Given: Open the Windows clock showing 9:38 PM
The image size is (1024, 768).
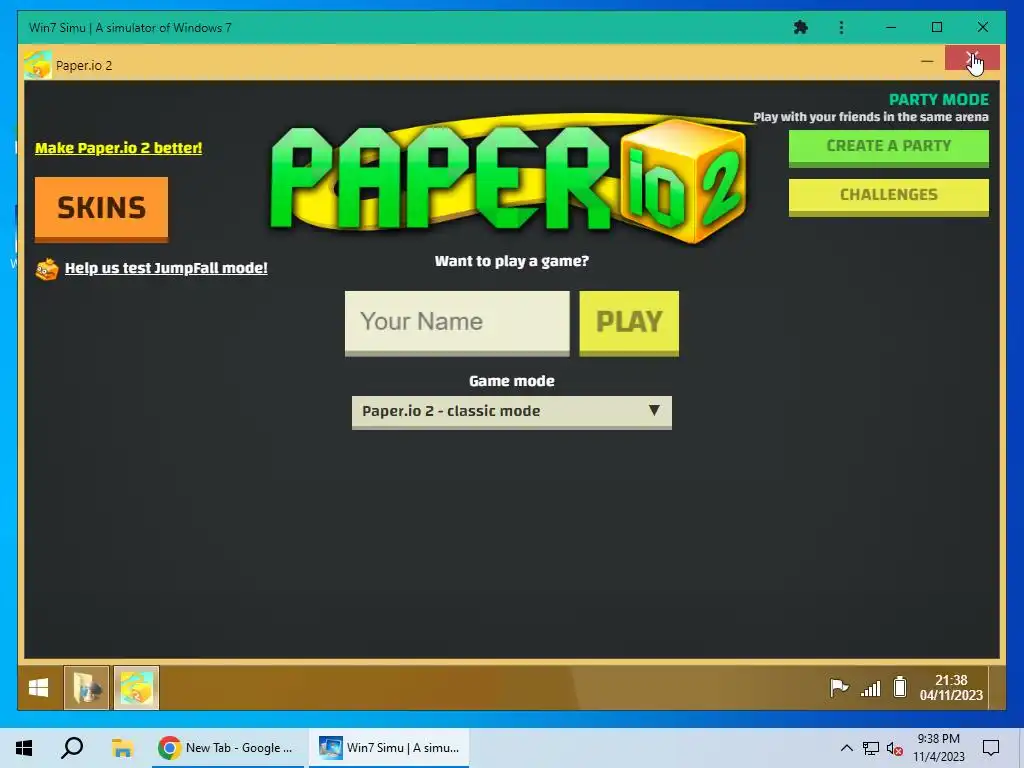Looking at the screenshot, I should (x=938, y=748).
